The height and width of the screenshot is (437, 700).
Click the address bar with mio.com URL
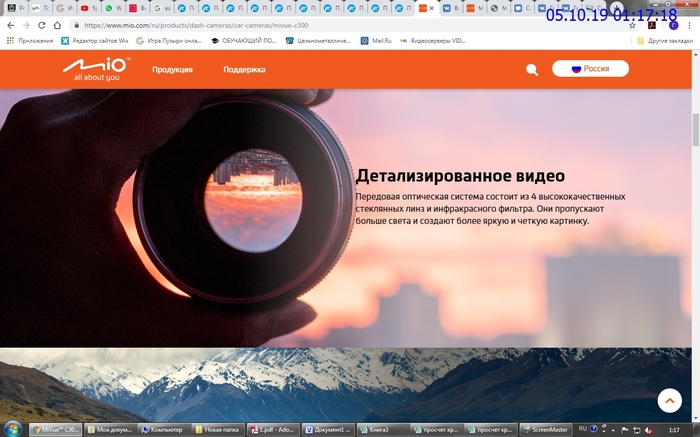coord(300,25)
